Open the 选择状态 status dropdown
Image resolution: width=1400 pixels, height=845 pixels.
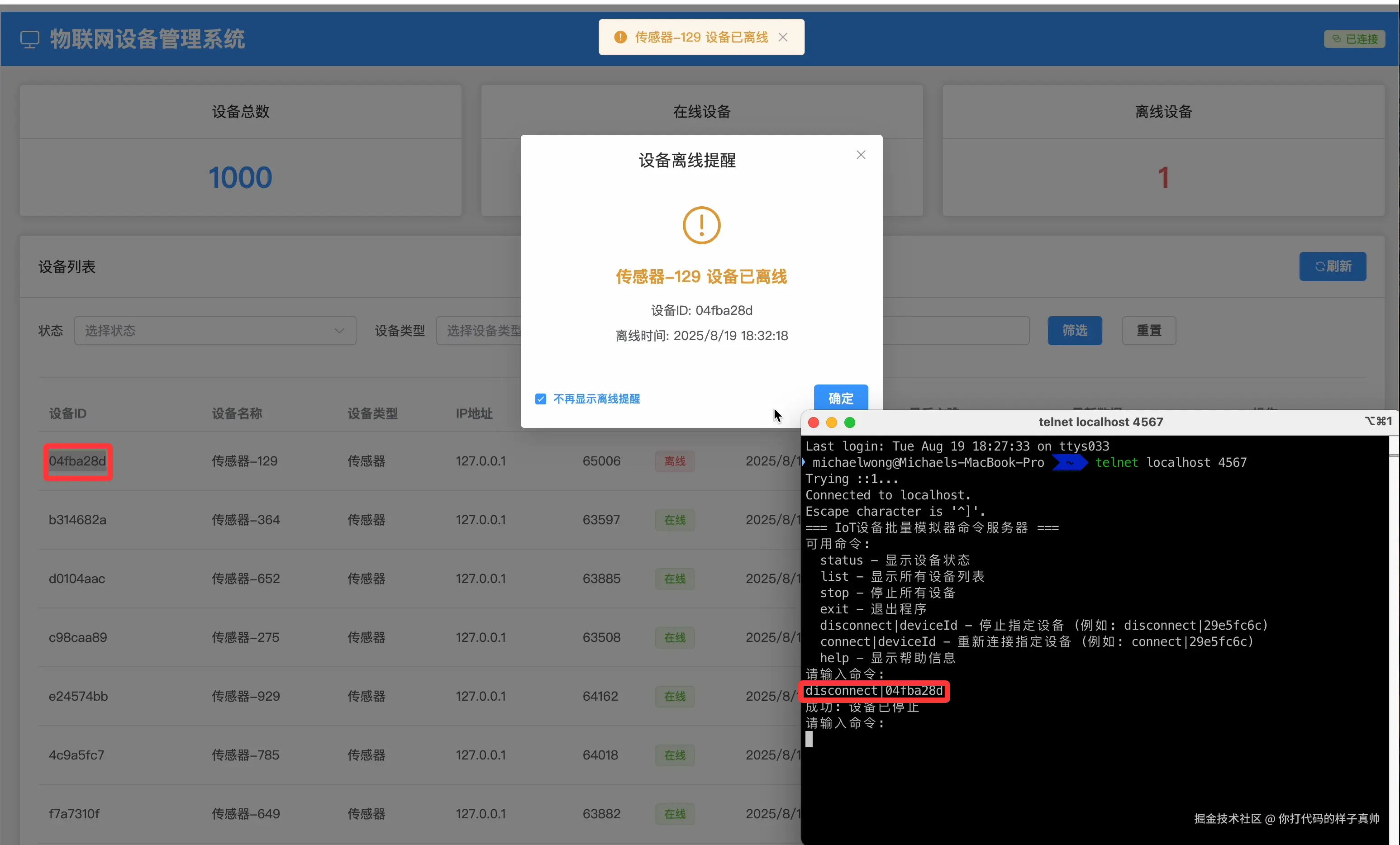(x=215, y=331)
